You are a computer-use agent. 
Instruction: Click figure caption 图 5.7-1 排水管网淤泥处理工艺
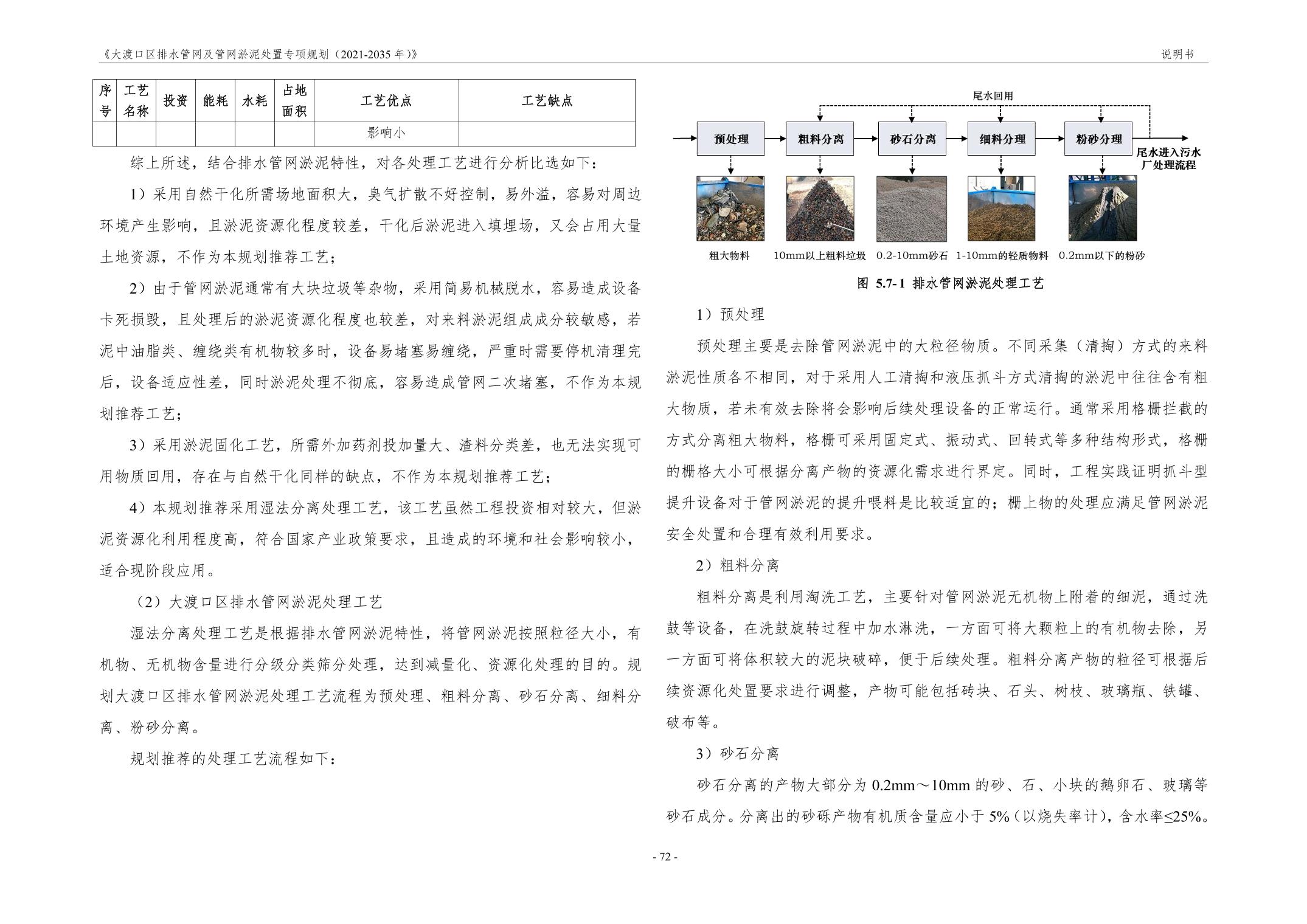click(950, 283)
